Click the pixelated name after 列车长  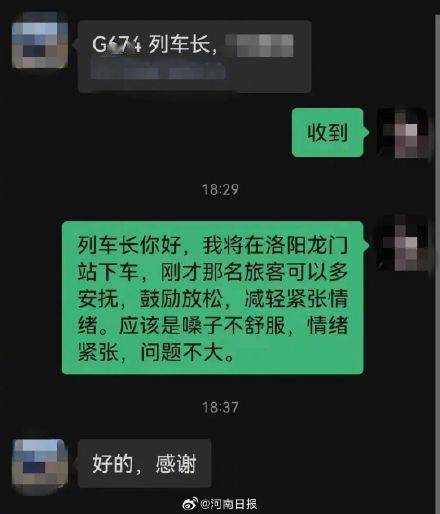(259, 45)
